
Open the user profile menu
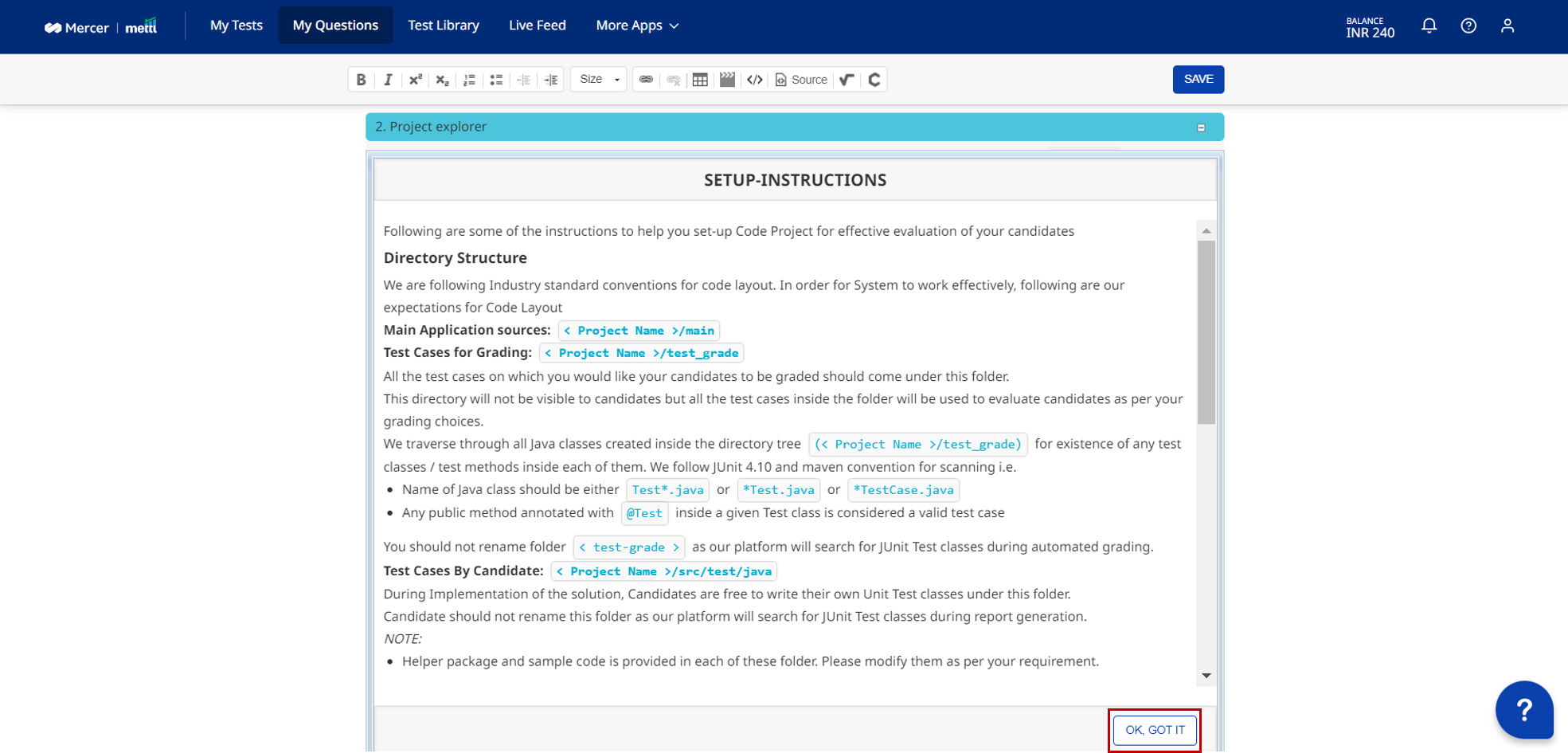pyautogui.click(x=1507, y=26)
